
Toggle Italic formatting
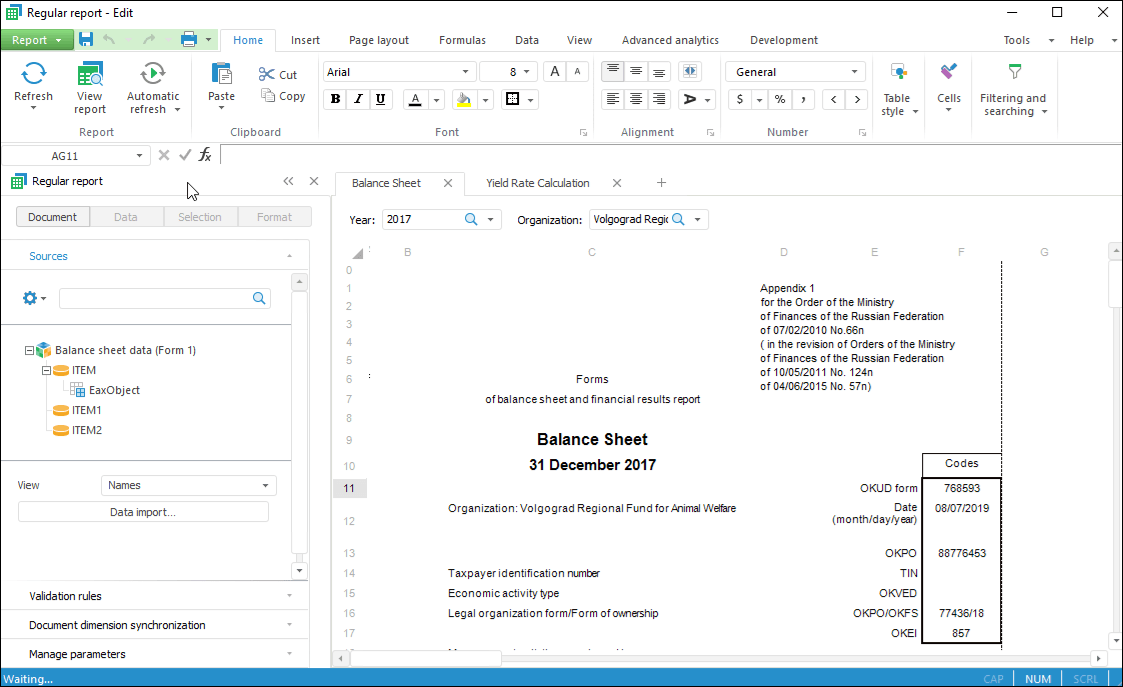(358, 99)
